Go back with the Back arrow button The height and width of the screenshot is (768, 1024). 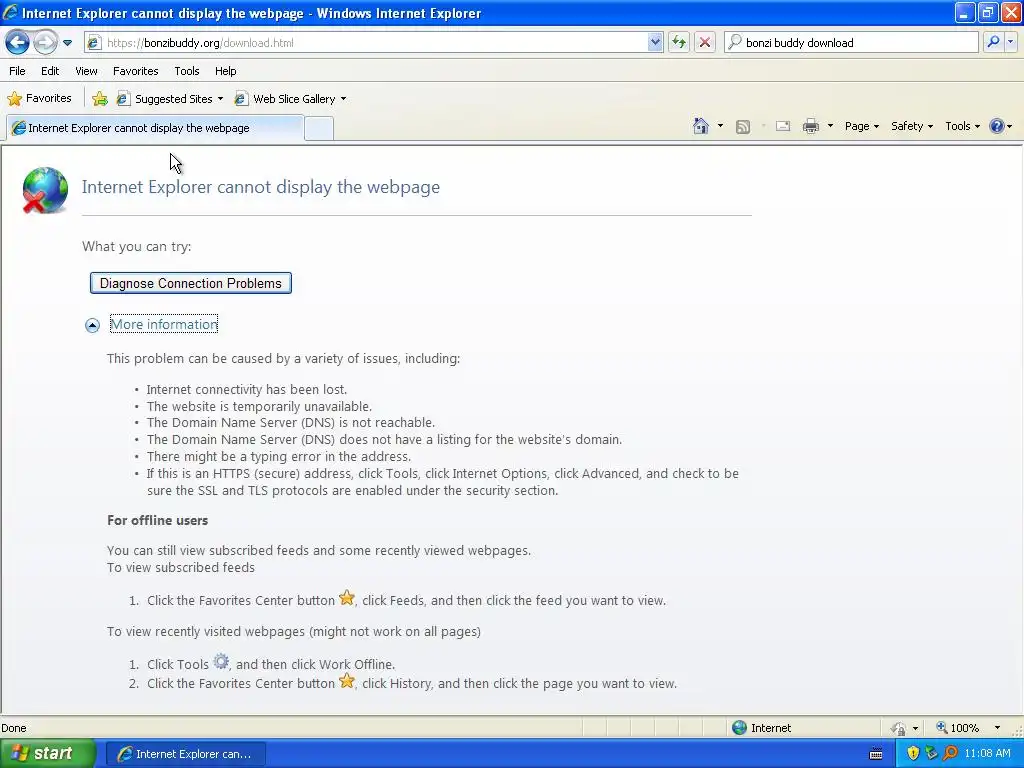[x=18, y=42]
